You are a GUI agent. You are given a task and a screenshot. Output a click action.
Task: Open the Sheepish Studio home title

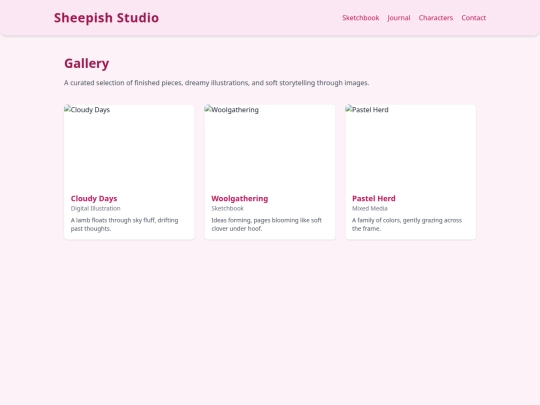(x=106, y=18)
